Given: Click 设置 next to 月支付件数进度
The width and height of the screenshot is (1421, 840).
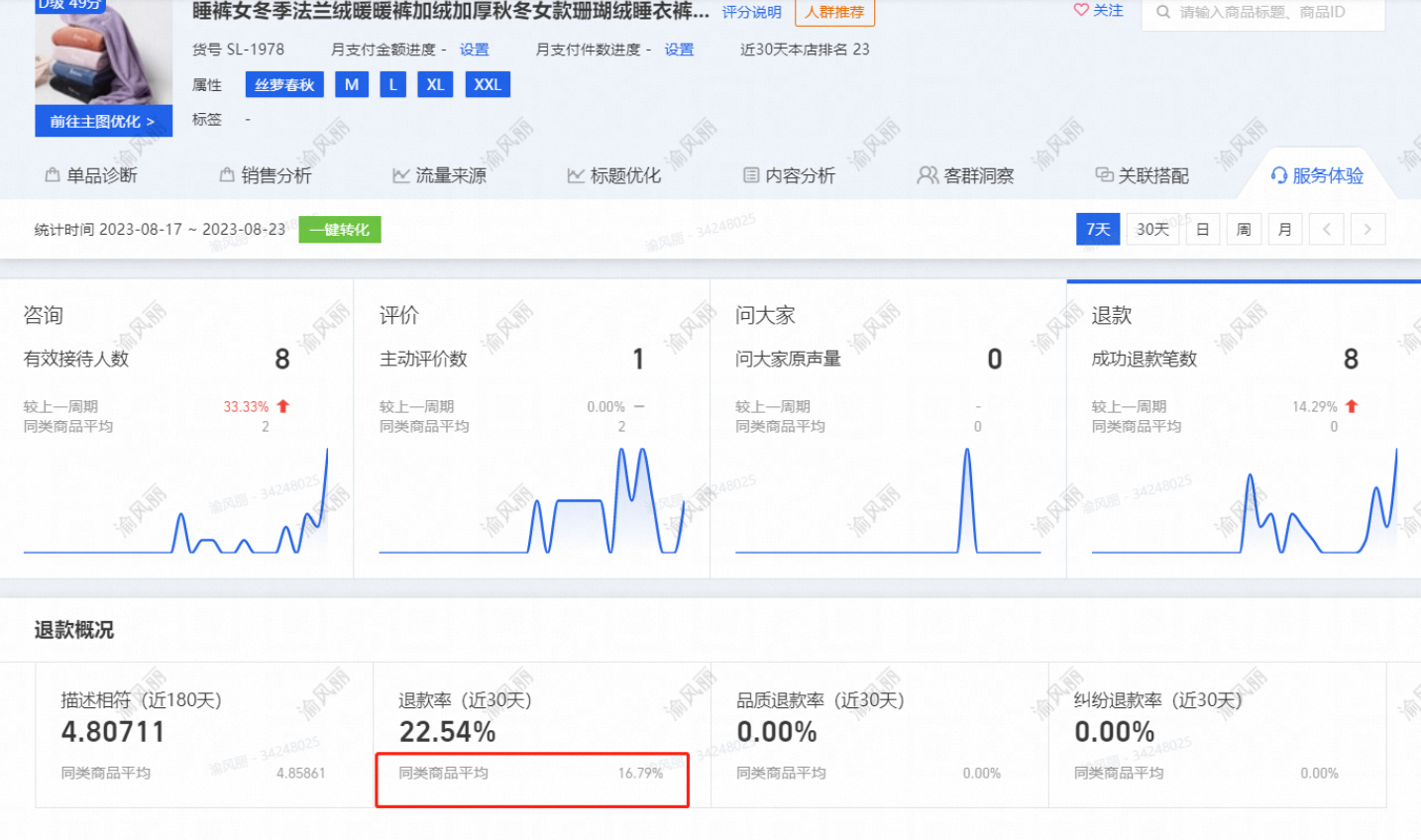Looking at the screenshot, I should (x=679, y=50).
